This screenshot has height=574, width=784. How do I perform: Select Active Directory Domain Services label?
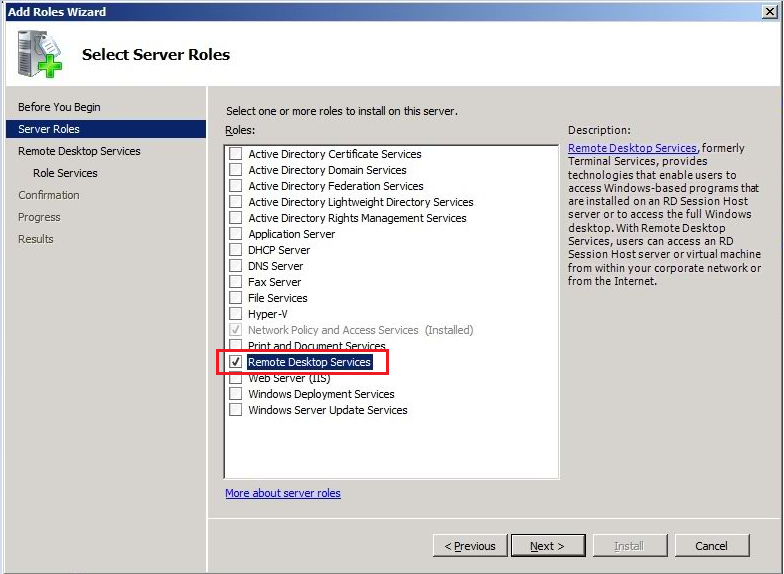tap(327, 170)
